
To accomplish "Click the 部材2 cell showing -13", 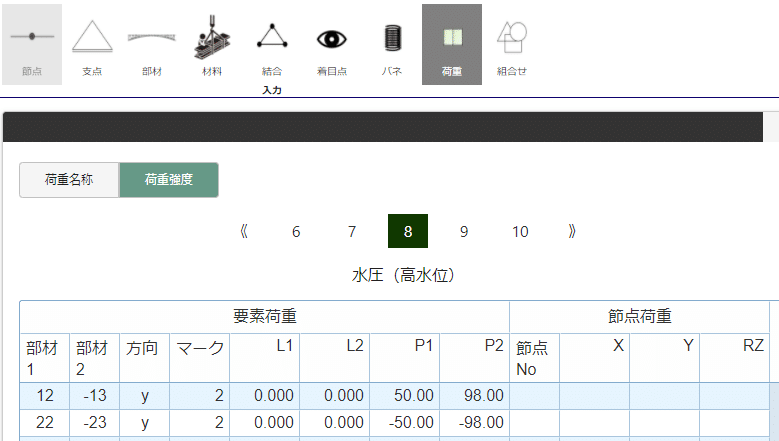I will click(x=95, y=396).
